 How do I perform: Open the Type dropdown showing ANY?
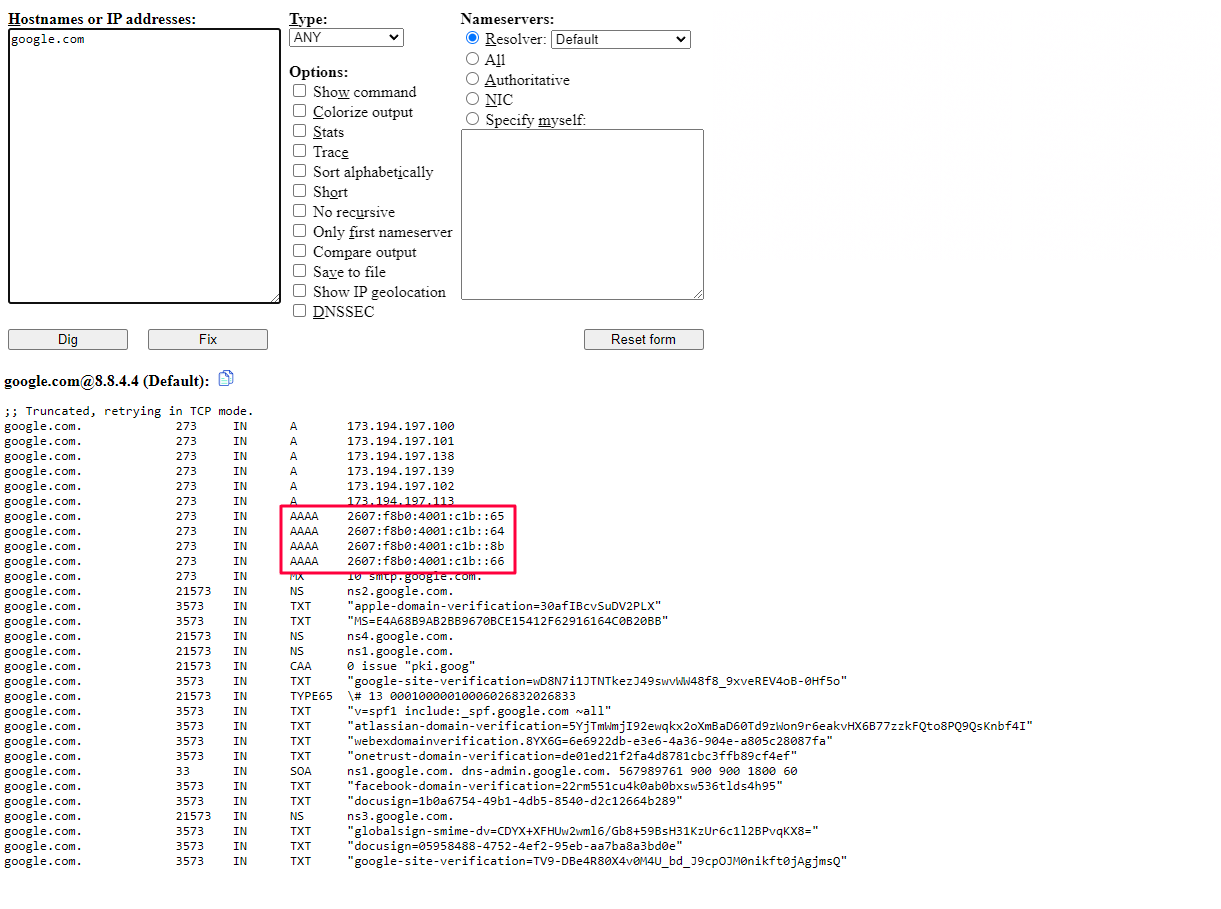point(346,37)
